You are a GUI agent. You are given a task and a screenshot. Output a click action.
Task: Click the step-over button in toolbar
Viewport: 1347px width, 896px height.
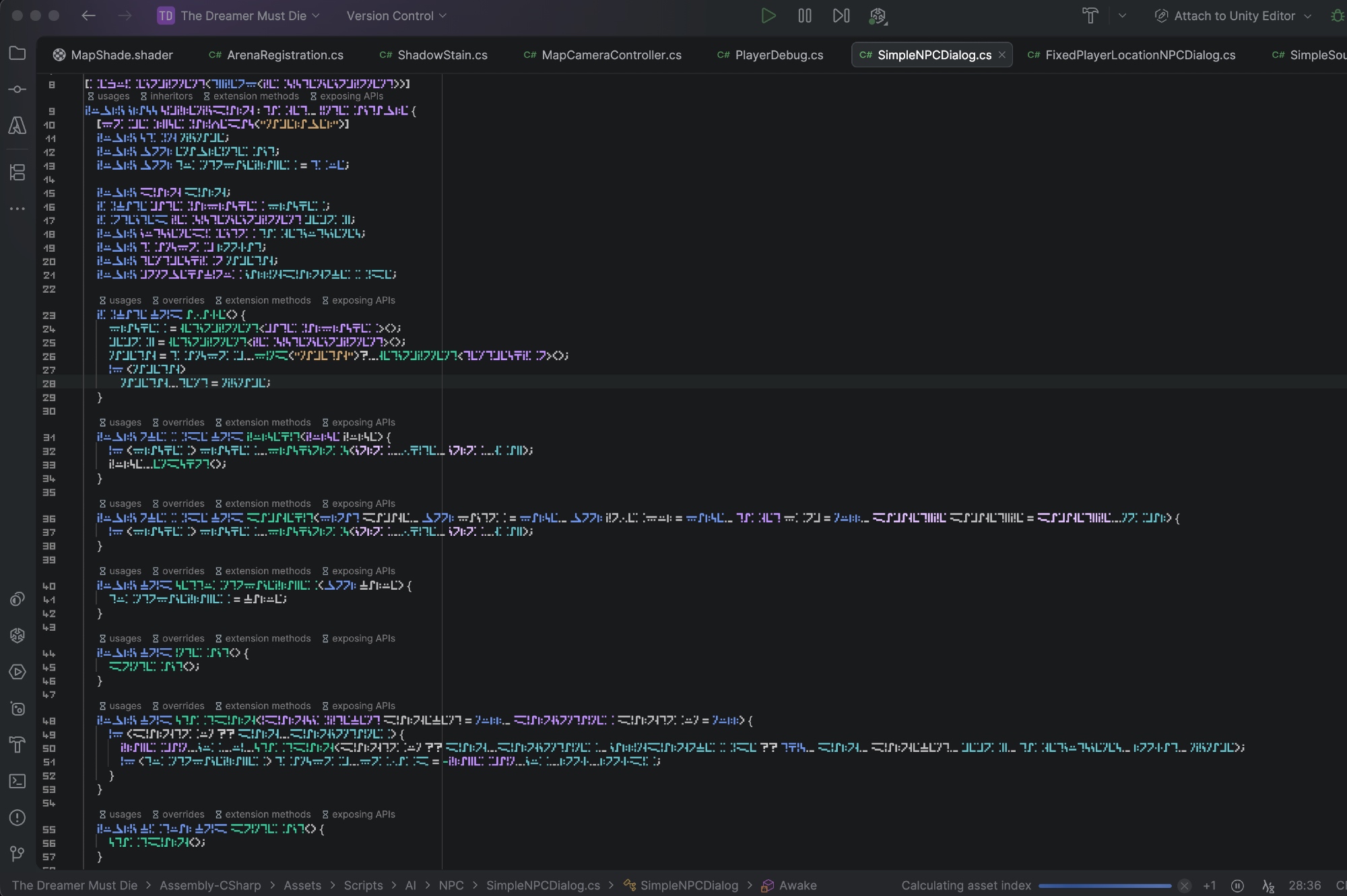click(x=841, y=15)
